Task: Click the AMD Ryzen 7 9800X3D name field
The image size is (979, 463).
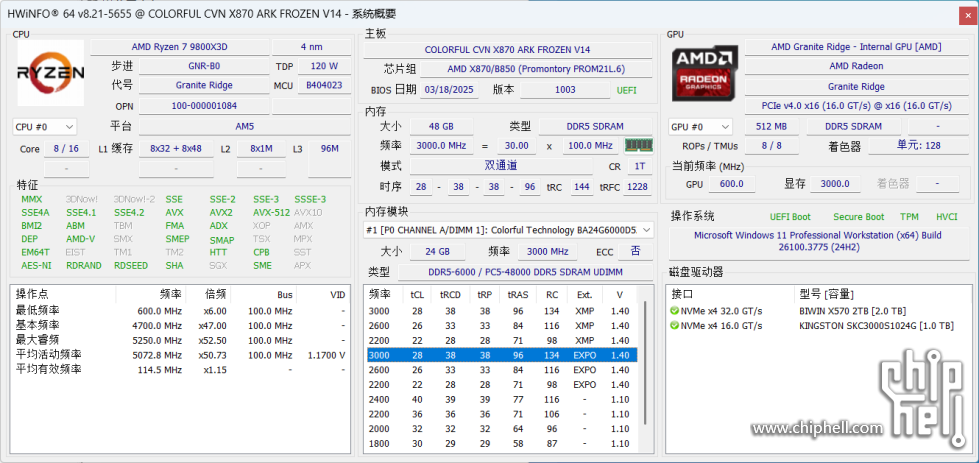Action: (180, 47)
